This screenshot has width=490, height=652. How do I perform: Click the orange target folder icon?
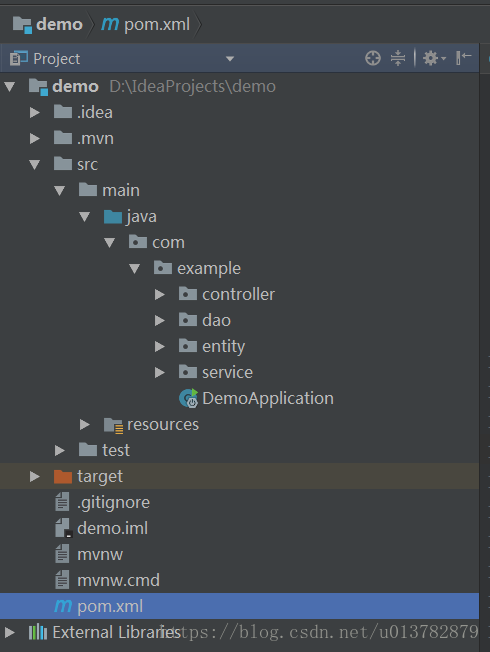[x=63, y=477]
